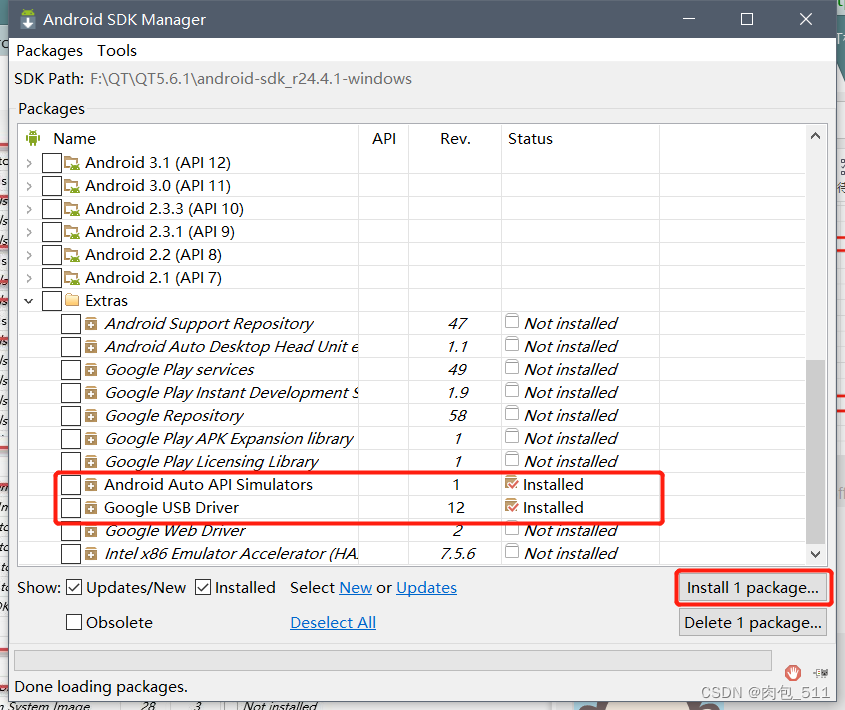The height and width of the screenshot is (710, 845).
Task: Click the Android robot icon in Name header
Action: (33, 139)
